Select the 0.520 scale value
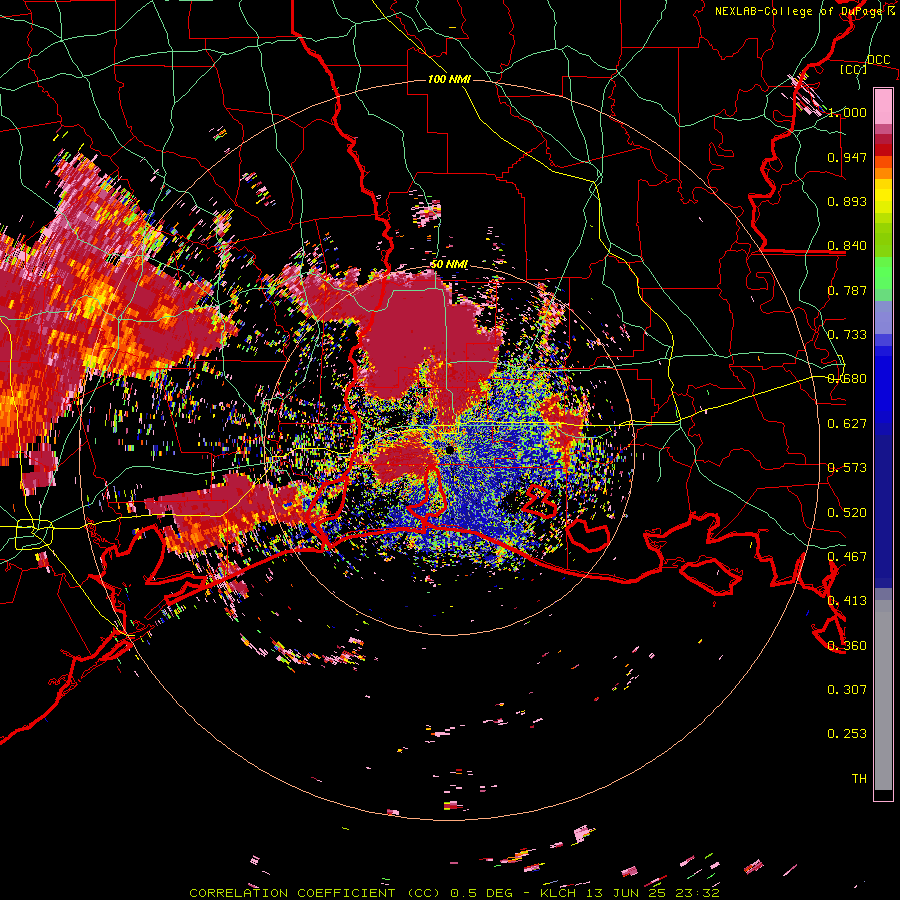 point(847,513)
